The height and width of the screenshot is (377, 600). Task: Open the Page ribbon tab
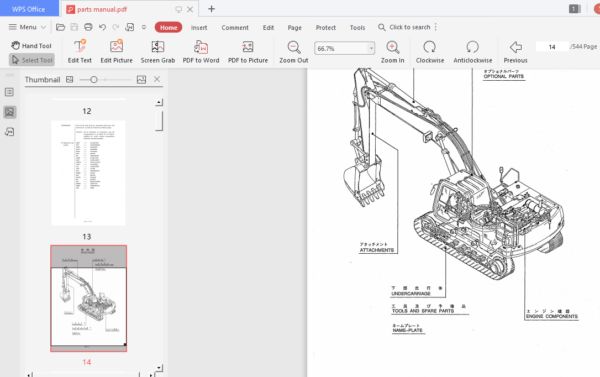click(295, 28)
